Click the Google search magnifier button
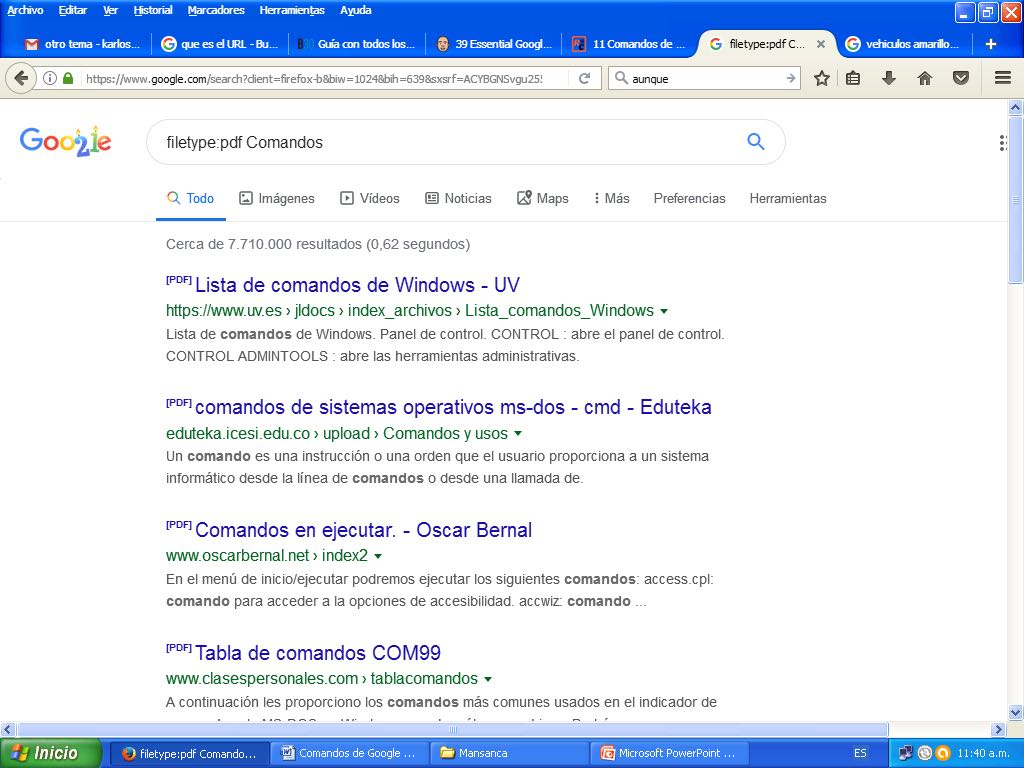 coord(756,141)
